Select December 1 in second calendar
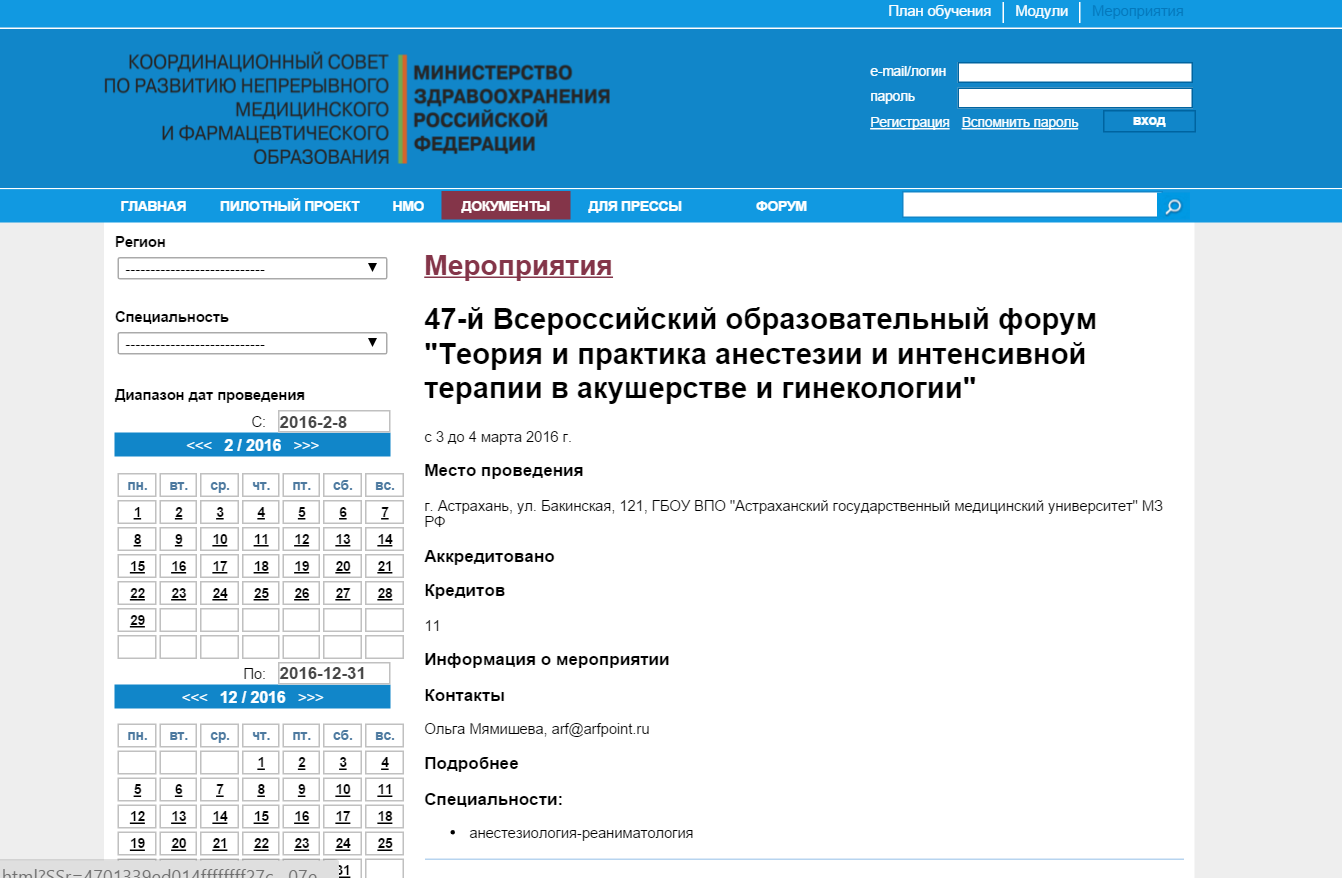 pos(261,763)
